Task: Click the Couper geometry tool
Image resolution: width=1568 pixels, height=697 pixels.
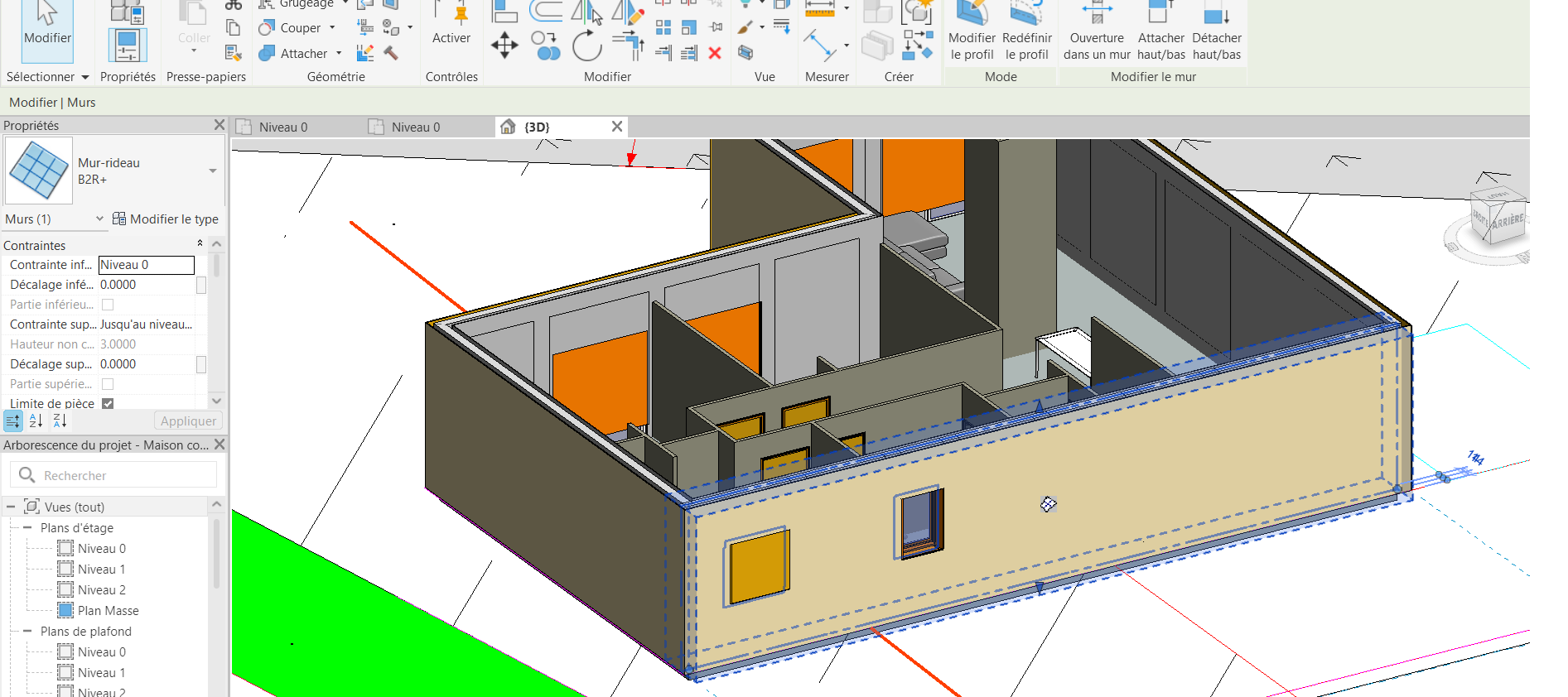Action: (x=290, y=28)
